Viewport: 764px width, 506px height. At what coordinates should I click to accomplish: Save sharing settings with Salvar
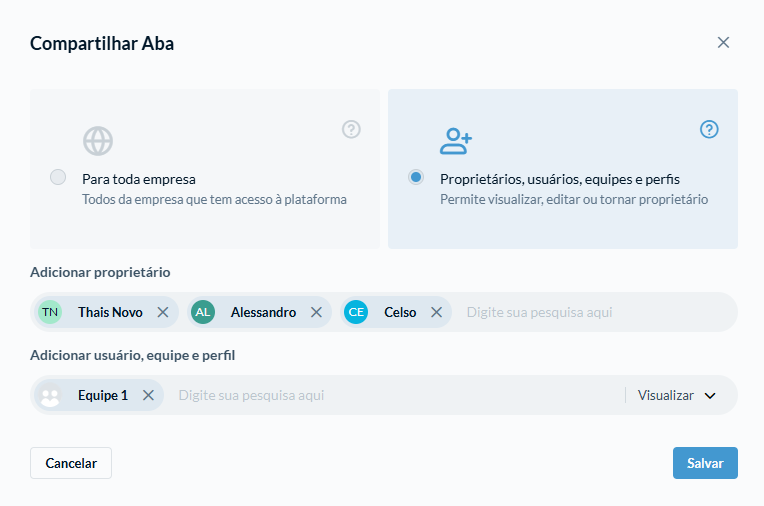point(705,463)
